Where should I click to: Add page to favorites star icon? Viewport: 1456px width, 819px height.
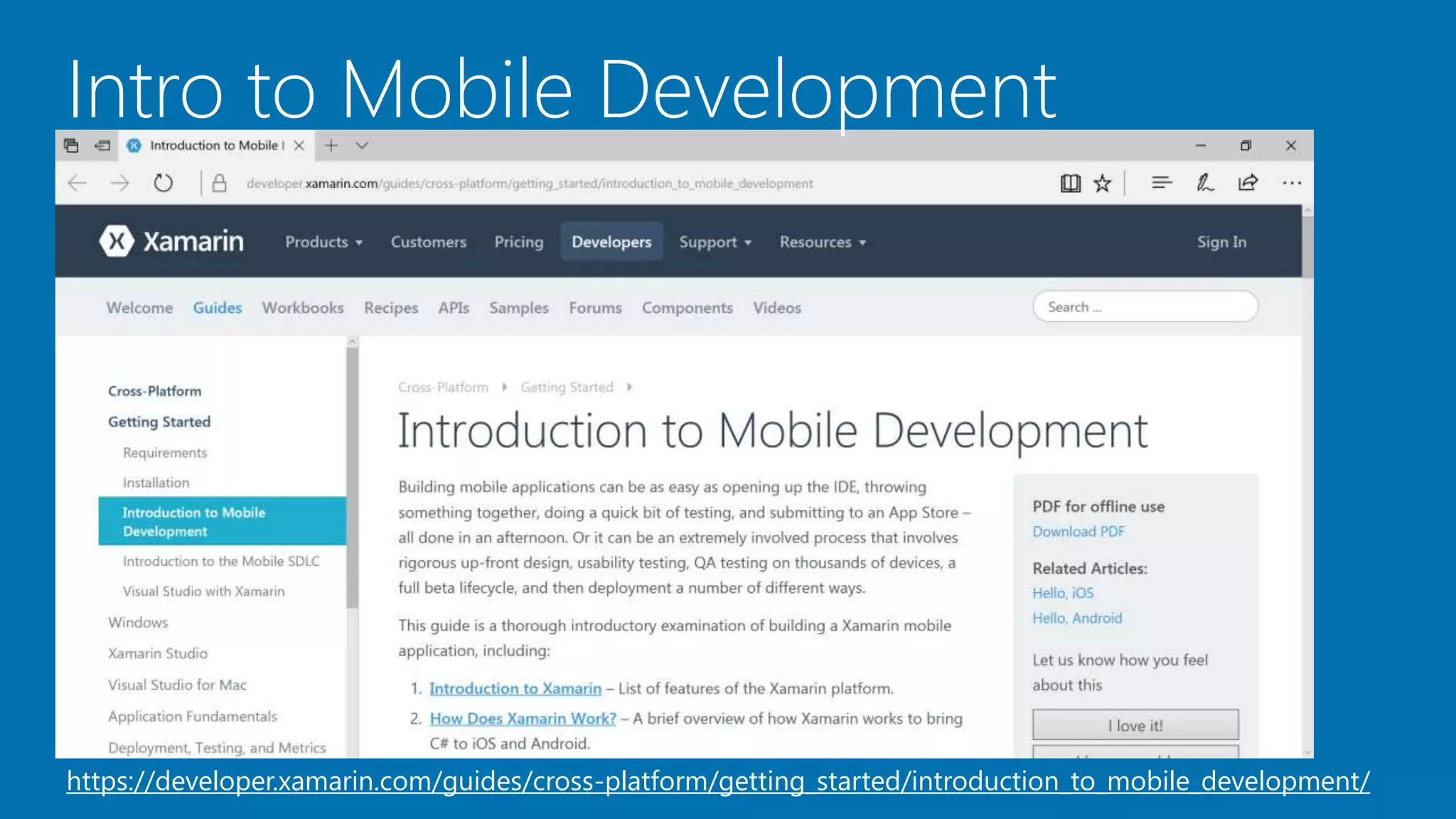click(x=1103, y=183)
